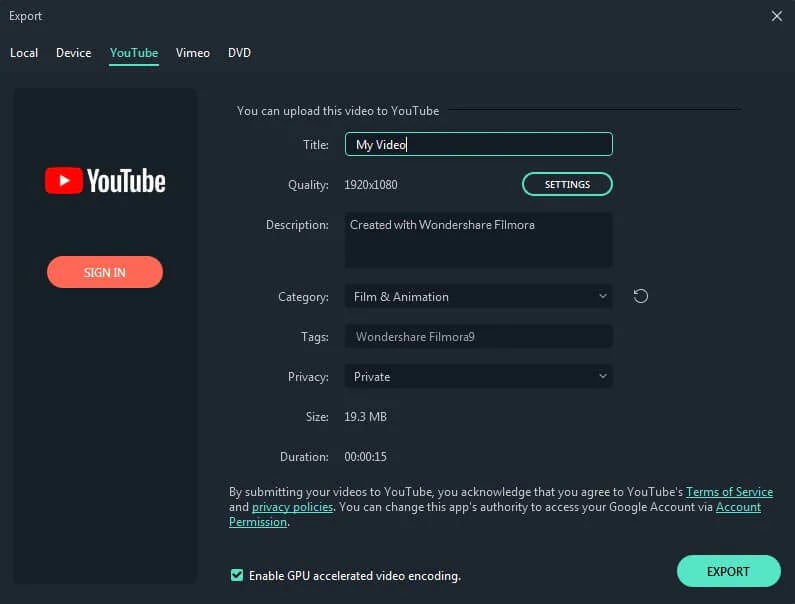Viewport: 795px width, 604px height.
Task: Go to the DVD tab
Action: point(239,53)
